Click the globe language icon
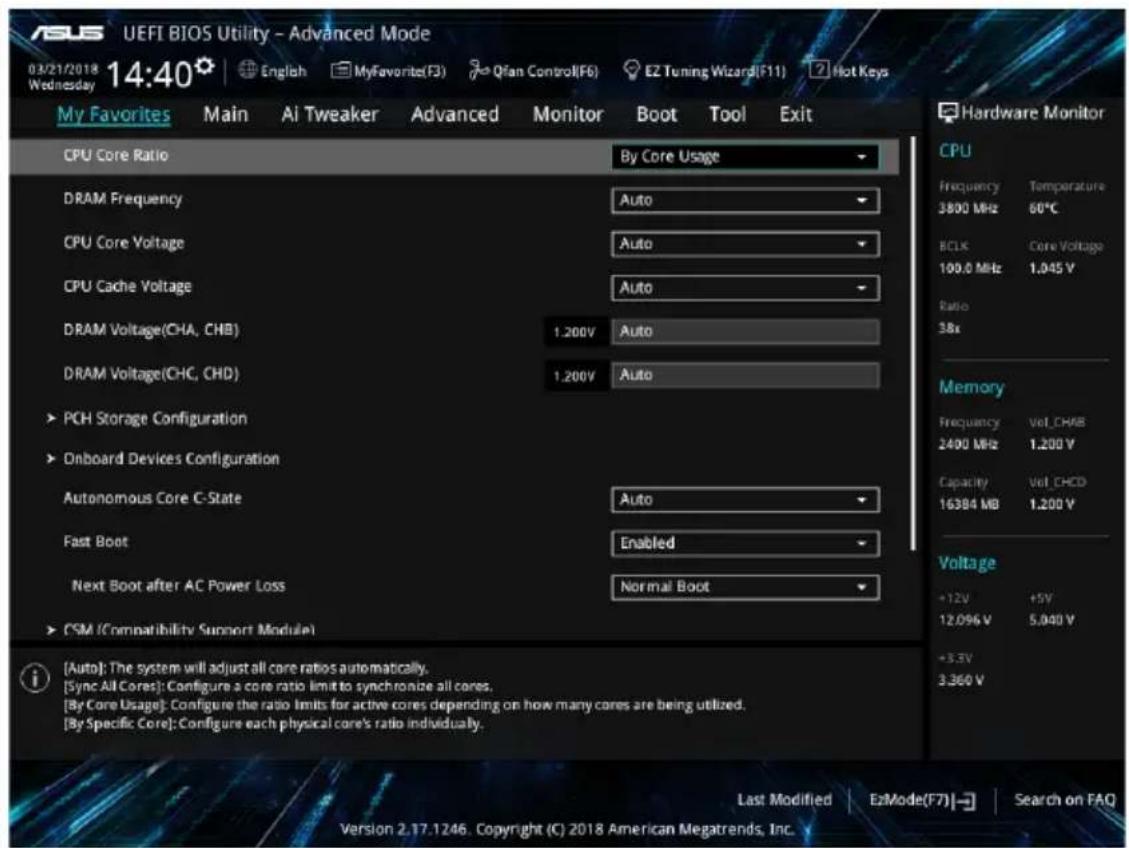Image resolution: width=1129 pixels, height=848 pixels. click(248, 70)
